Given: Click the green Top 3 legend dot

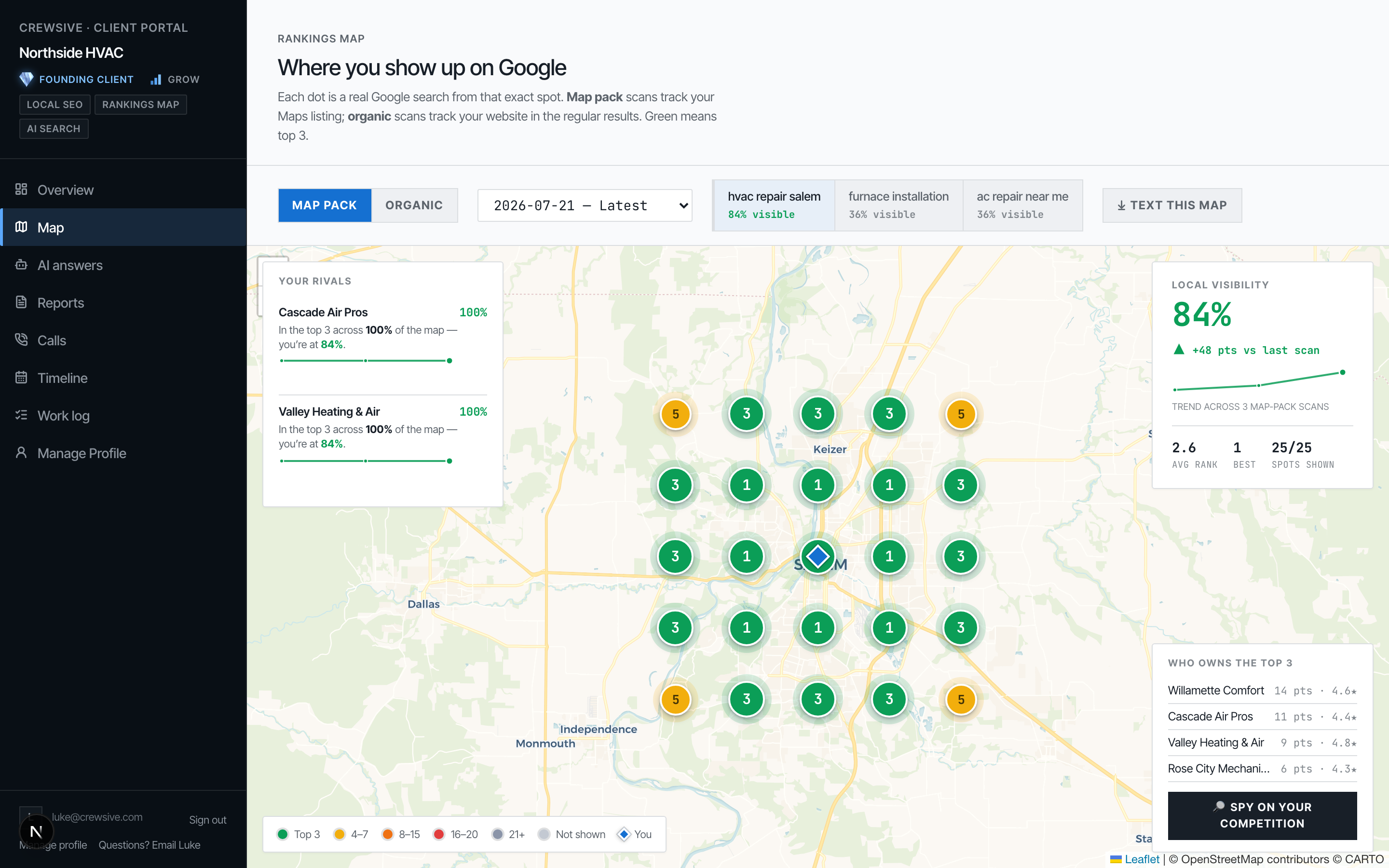Looking at the screenshot, I should coord(283,834).
